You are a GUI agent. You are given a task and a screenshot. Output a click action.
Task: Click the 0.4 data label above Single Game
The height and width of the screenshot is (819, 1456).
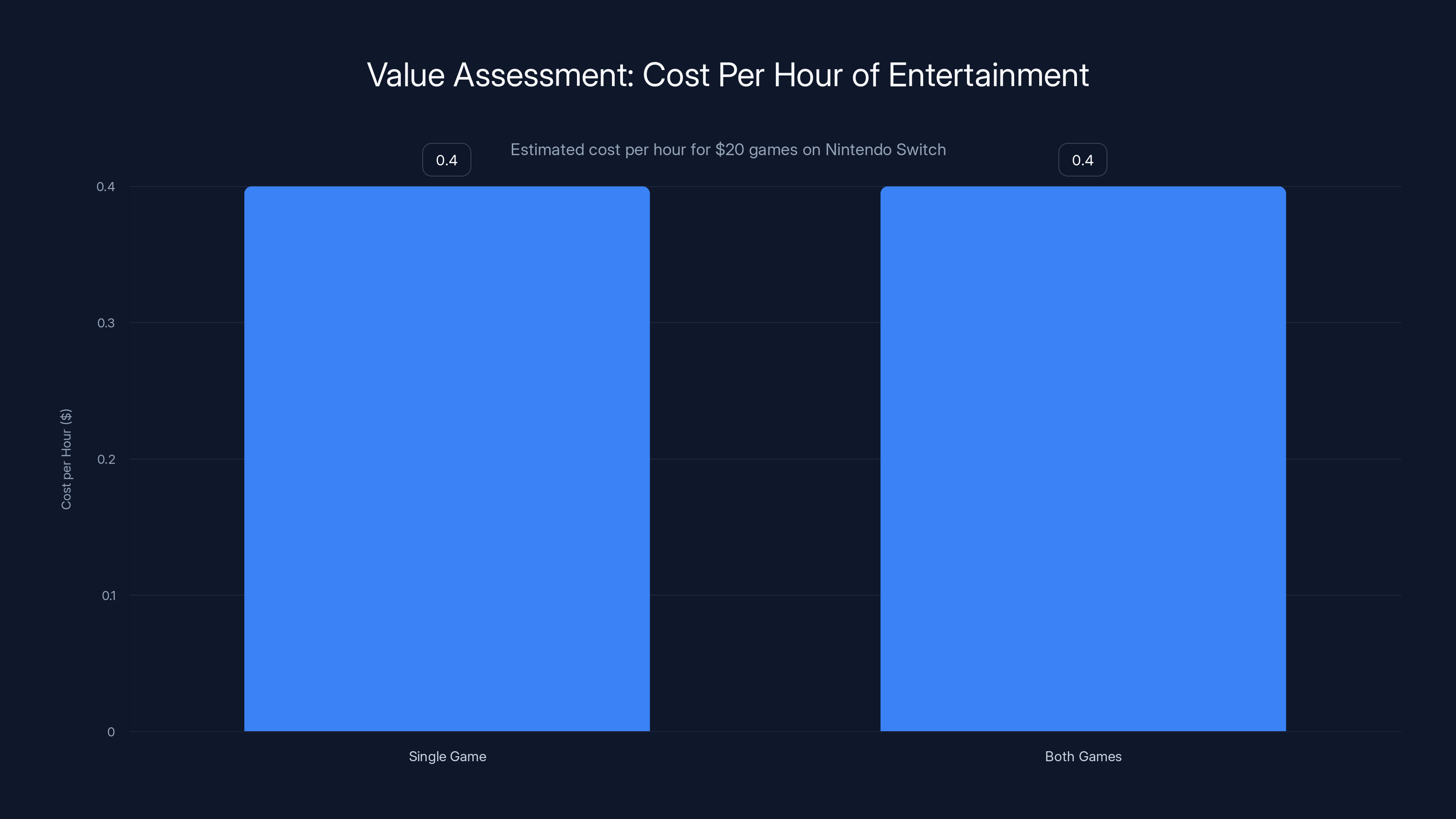[x=446, y=159]
